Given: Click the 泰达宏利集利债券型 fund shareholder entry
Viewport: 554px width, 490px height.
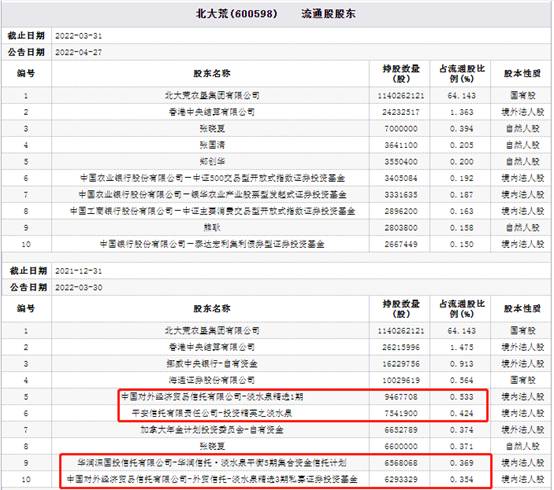Looking at the screenshot, I should pyautogui.click(x=212, y=244).
